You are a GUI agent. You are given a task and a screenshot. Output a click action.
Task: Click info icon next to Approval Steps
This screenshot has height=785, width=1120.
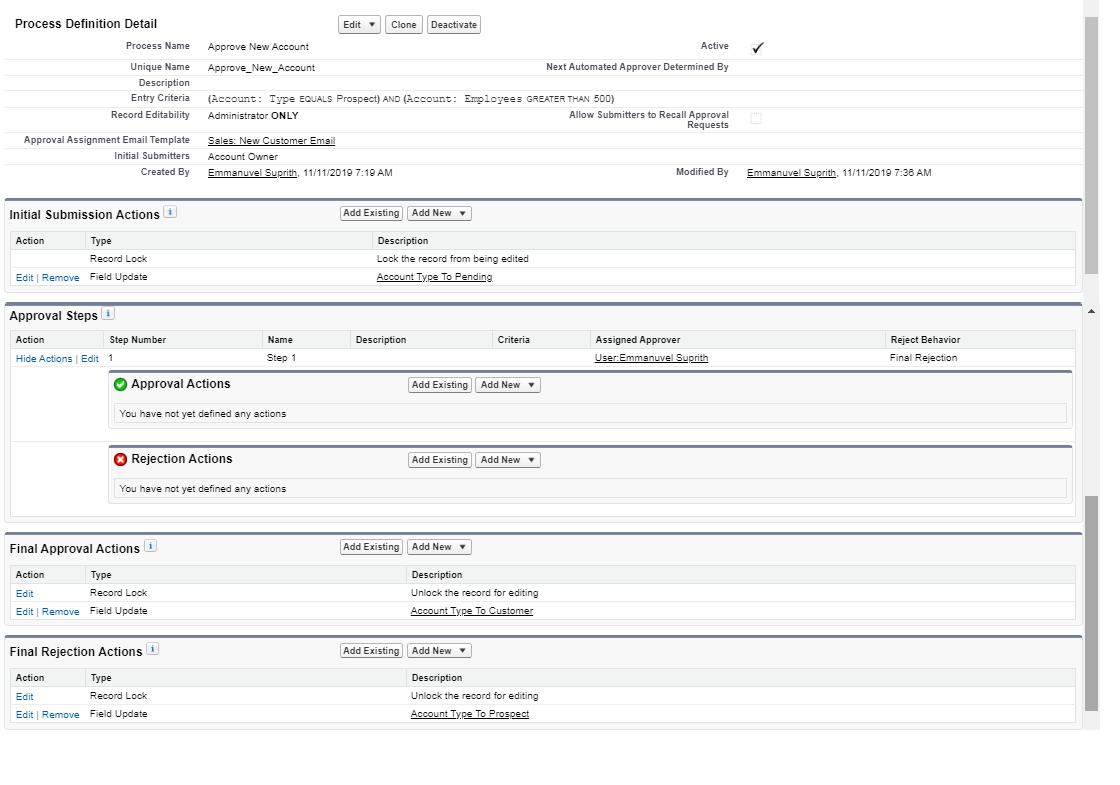(x=108, y=314)
